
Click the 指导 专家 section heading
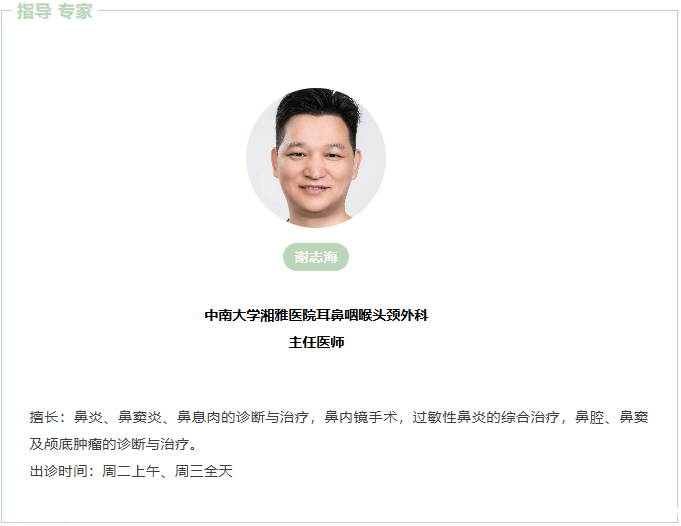[x=55, y=11]
